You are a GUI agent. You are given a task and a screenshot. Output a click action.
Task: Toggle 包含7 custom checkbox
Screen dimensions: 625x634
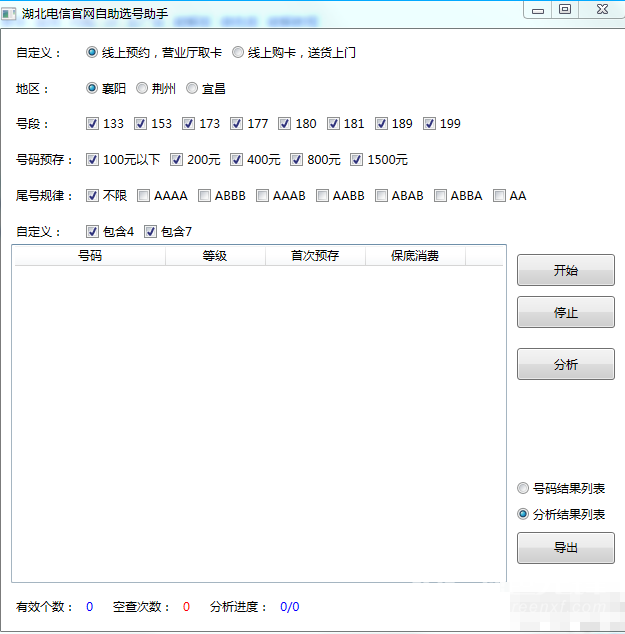tap(150, 232)
